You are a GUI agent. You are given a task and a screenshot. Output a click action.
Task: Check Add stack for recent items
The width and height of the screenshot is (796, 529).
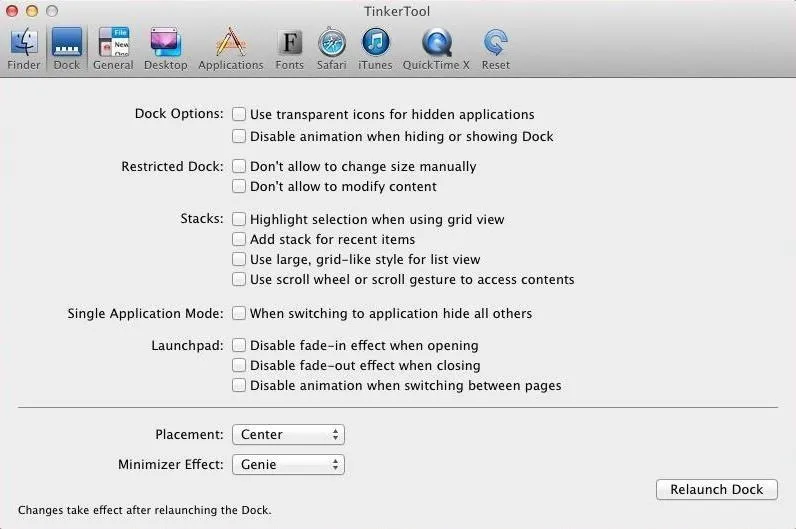239,239
